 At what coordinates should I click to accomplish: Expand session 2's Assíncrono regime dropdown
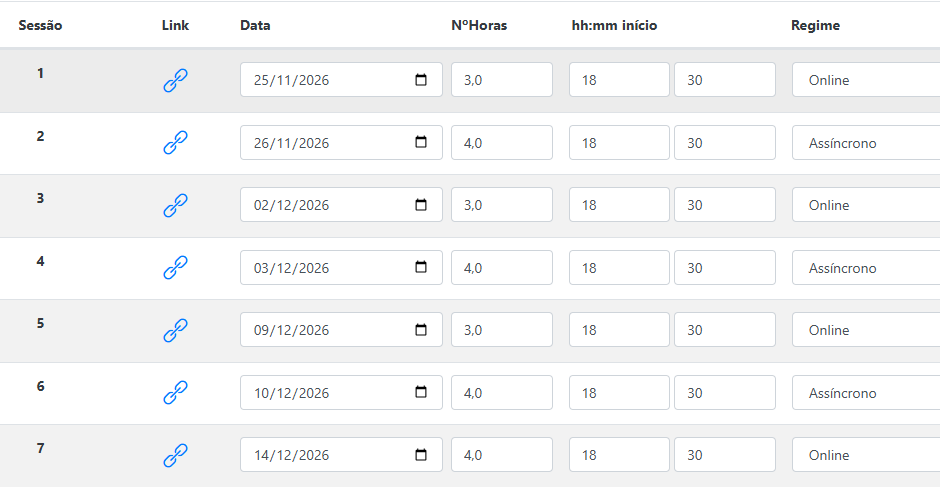(866, 143)
